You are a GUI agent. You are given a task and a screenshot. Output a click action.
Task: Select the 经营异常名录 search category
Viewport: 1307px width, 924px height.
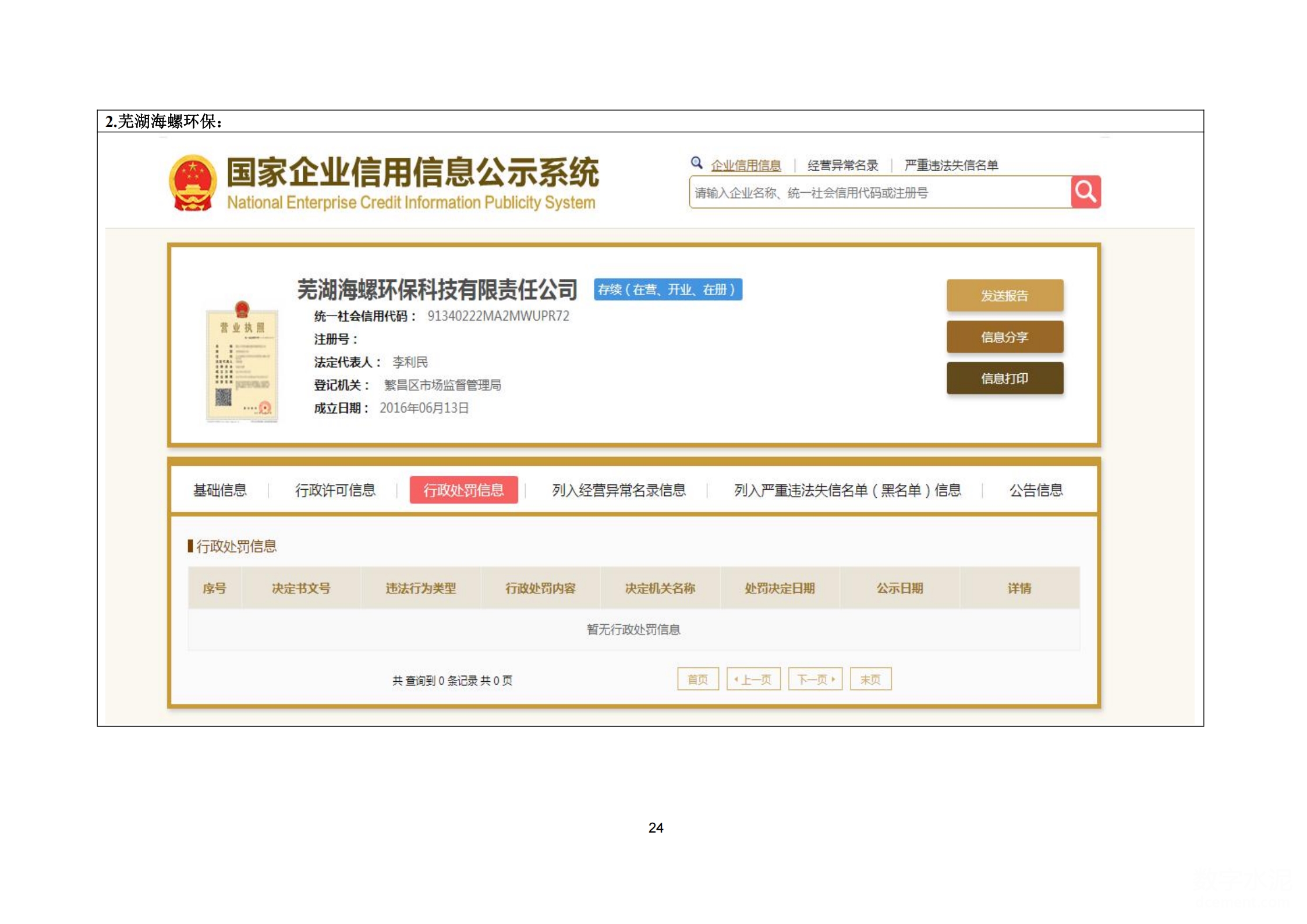[842, 165]
